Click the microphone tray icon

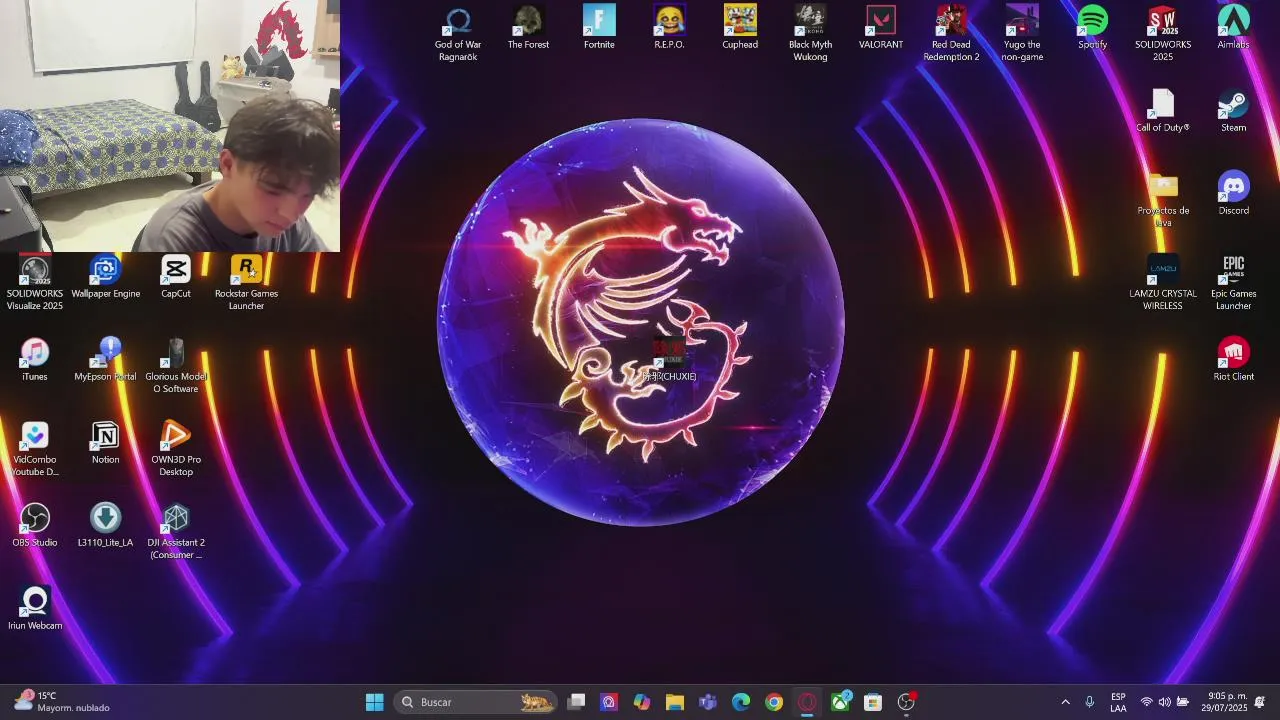coord(1089,702)
